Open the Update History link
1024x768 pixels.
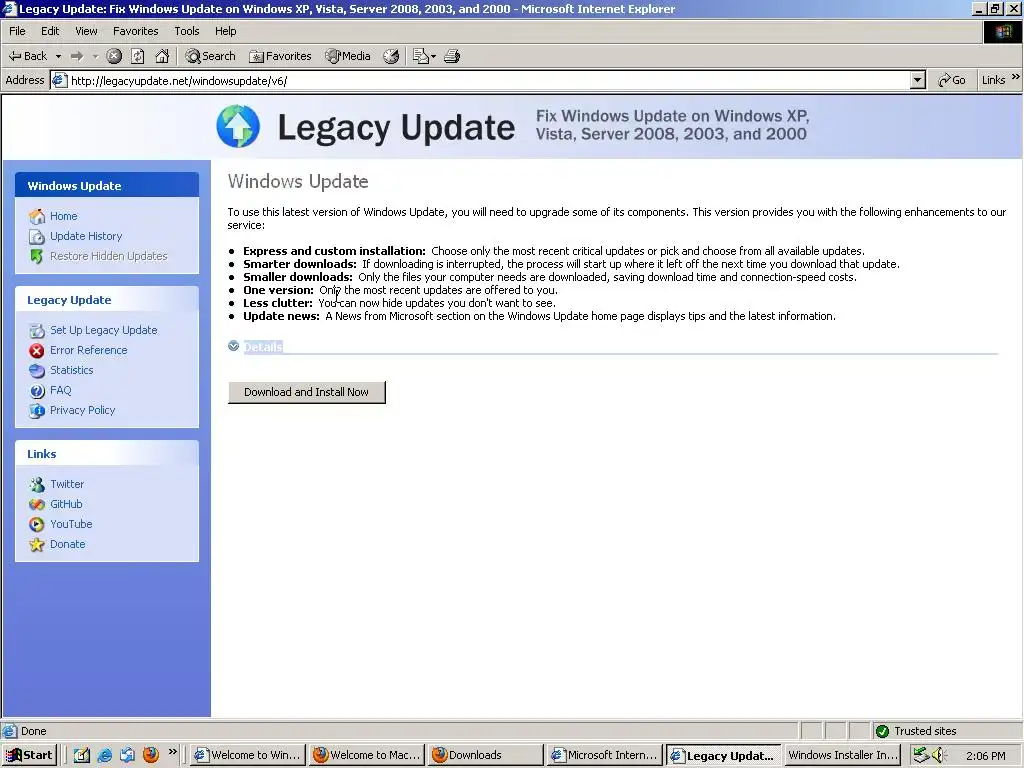tap(86, 236)
